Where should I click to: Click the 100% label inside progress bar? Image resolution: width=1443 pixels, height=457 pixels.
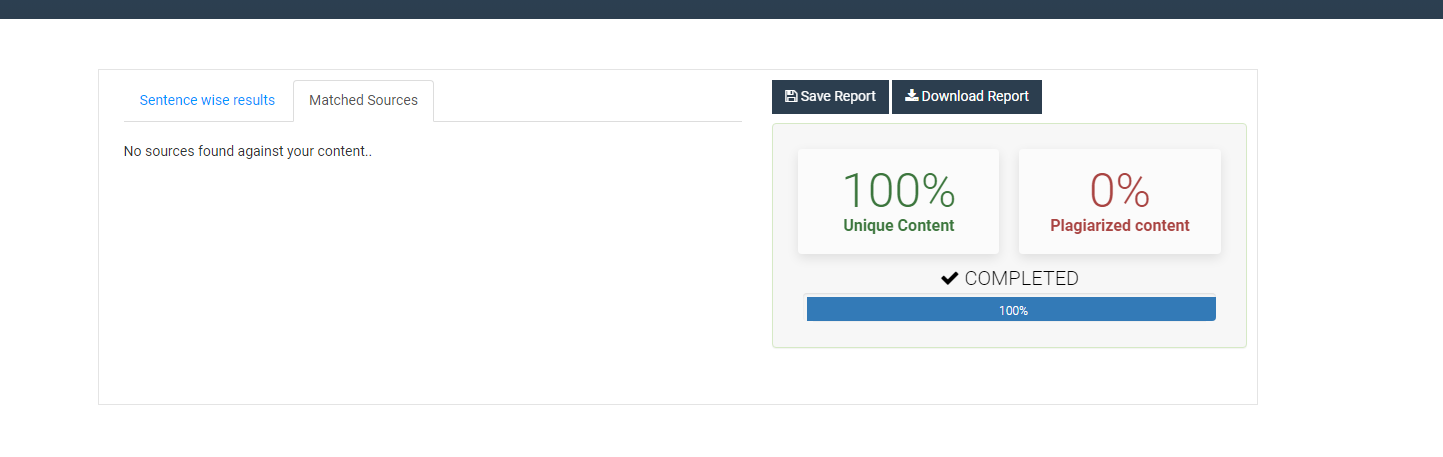(1013, 311)
